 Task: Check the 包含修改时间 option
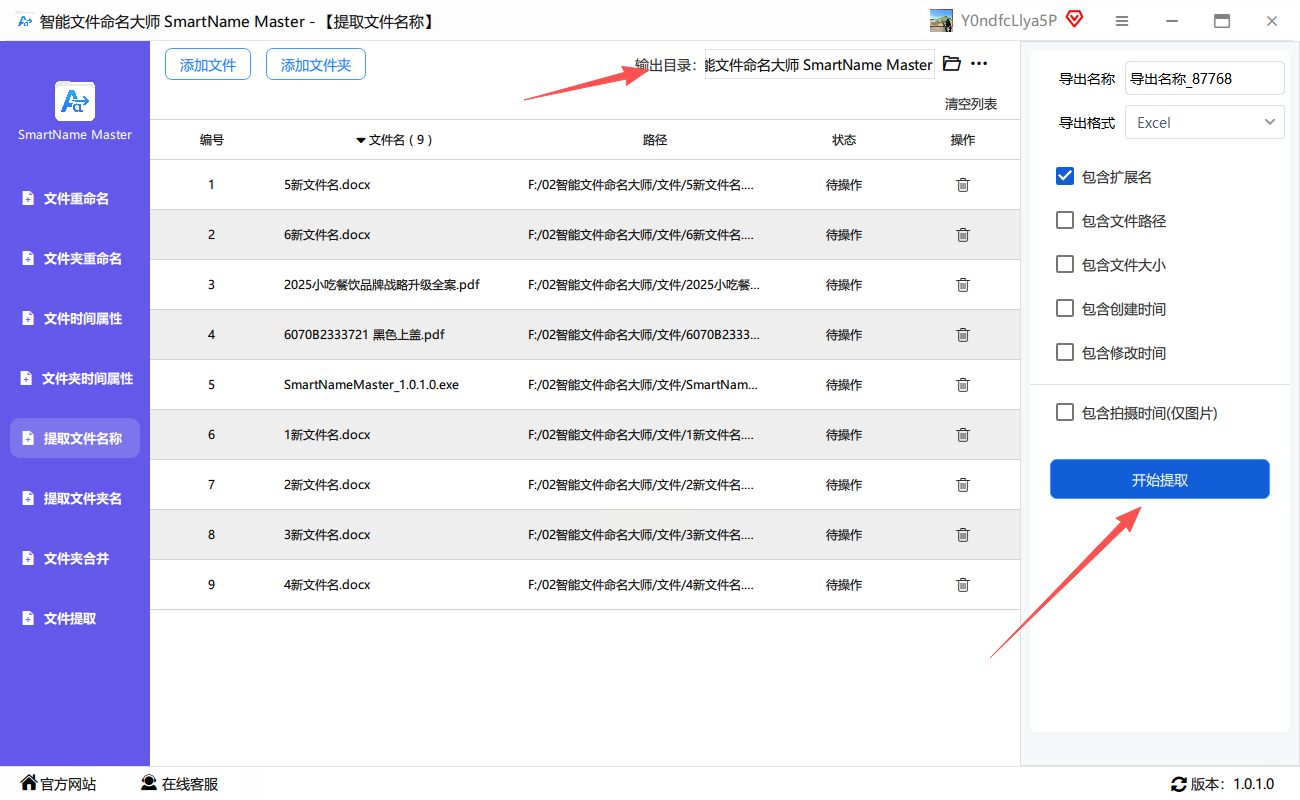tap(1065, 353)
